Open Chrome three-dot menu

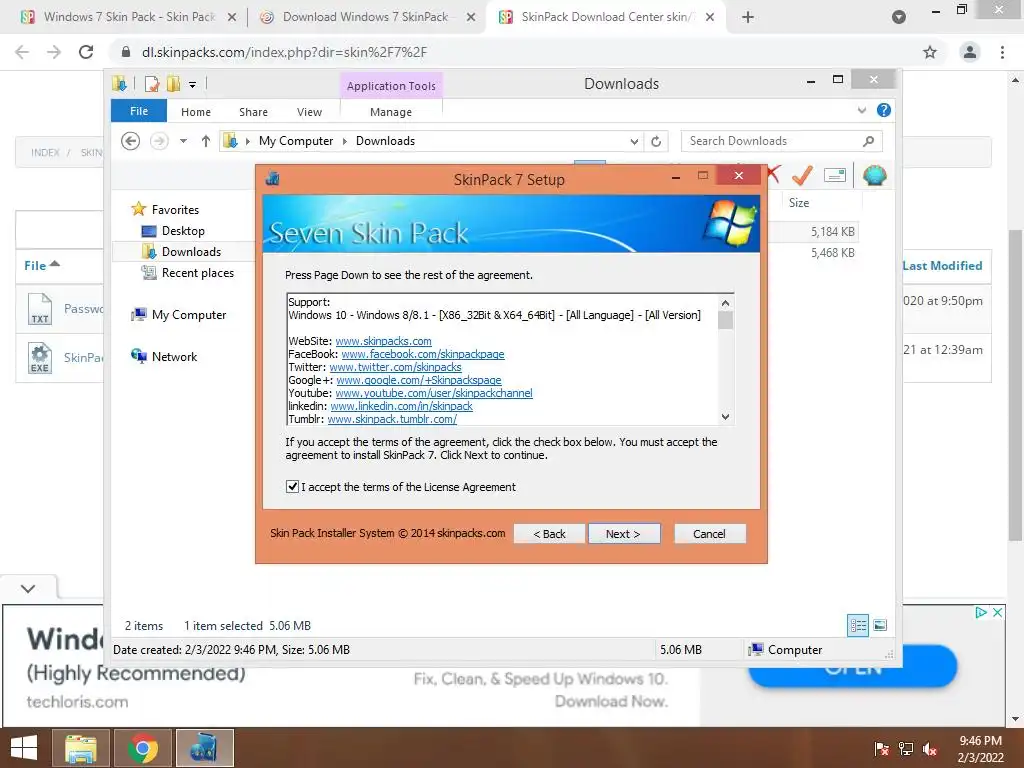pos(1002,52)
